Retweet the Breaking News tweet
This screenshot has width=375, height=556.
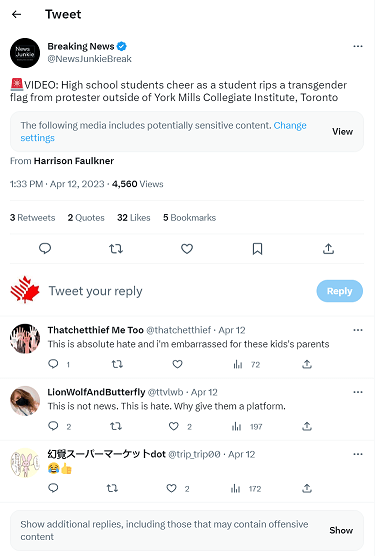[116, 249]
